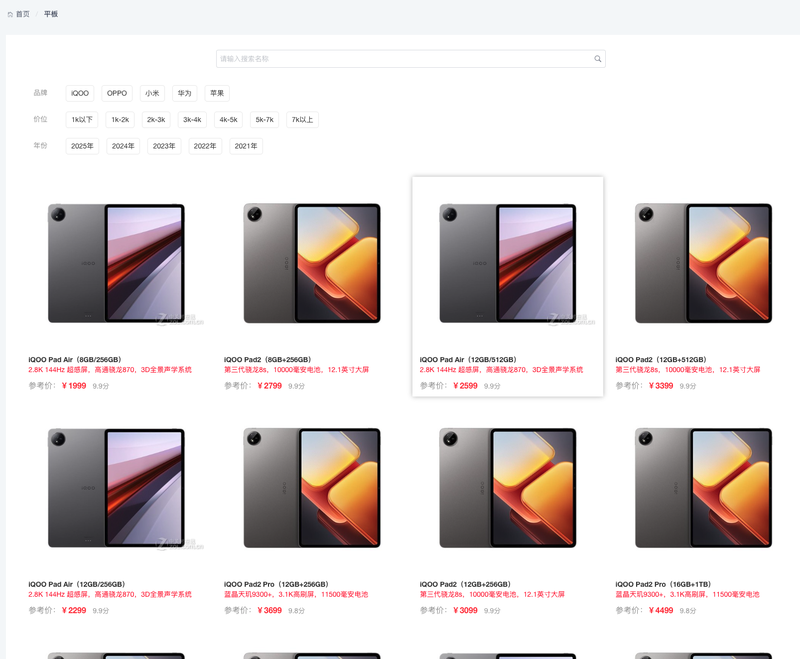The width and height of the screenshot is (800, 659).
Task: Click the title iQOO Pad2 Pro (16GB+1TB)
Action: (x=663, y=584)
